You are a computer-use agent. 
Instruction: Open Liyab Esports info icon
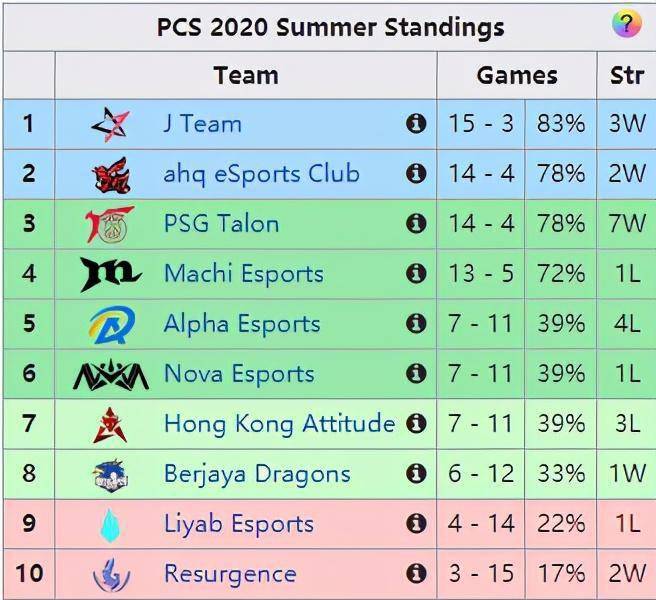(x=416, y=523)
